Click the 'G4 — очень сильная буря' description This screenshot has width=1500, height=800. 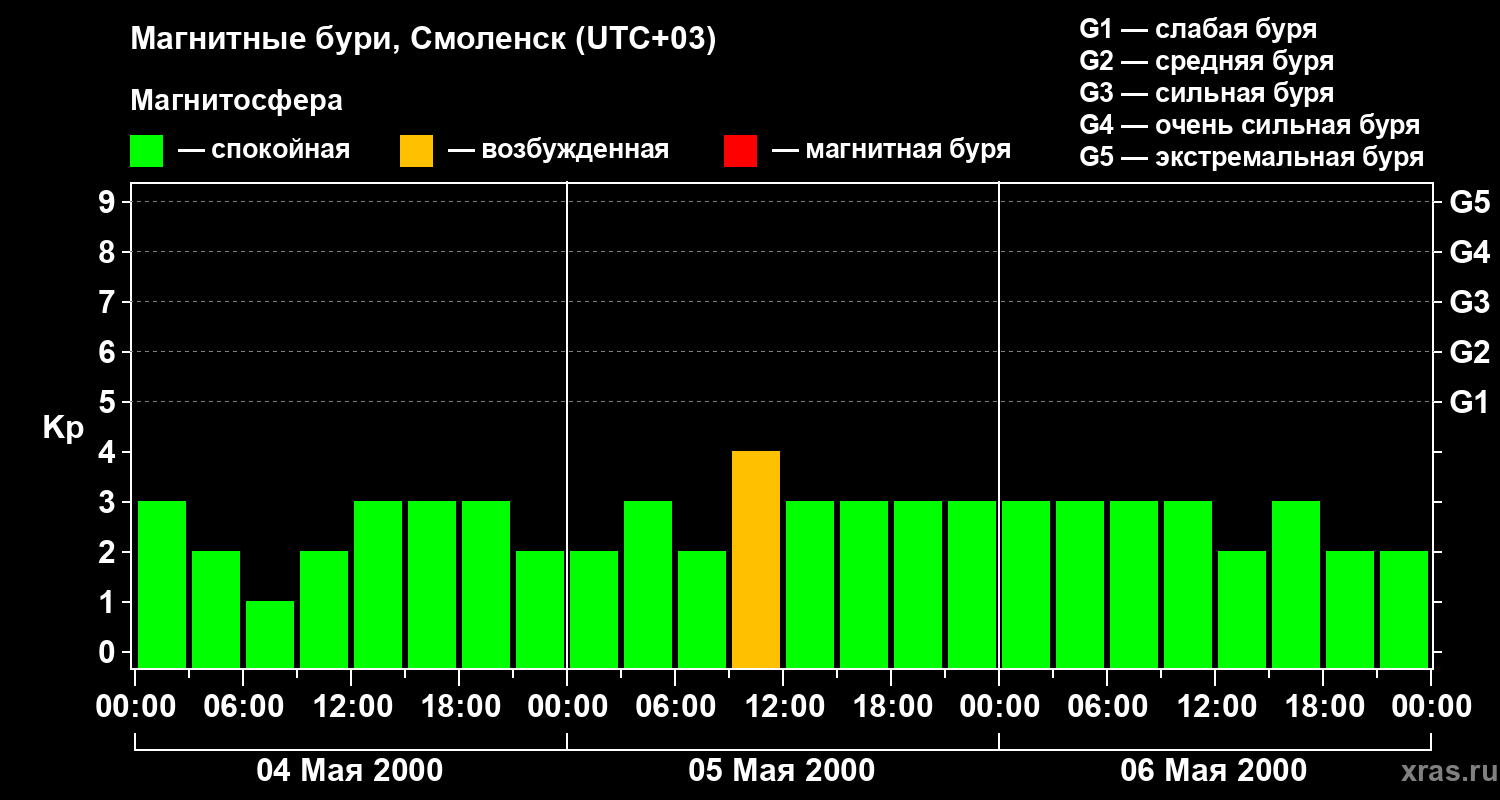[1250, 125]
